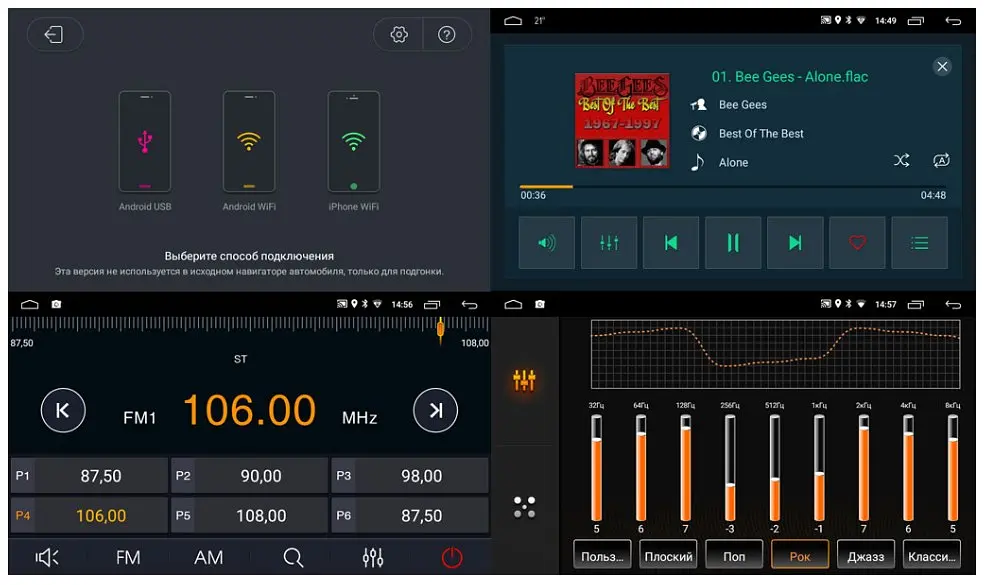Open the music playlist list icon
The image size is (984, 585).
tap(919, 243)
